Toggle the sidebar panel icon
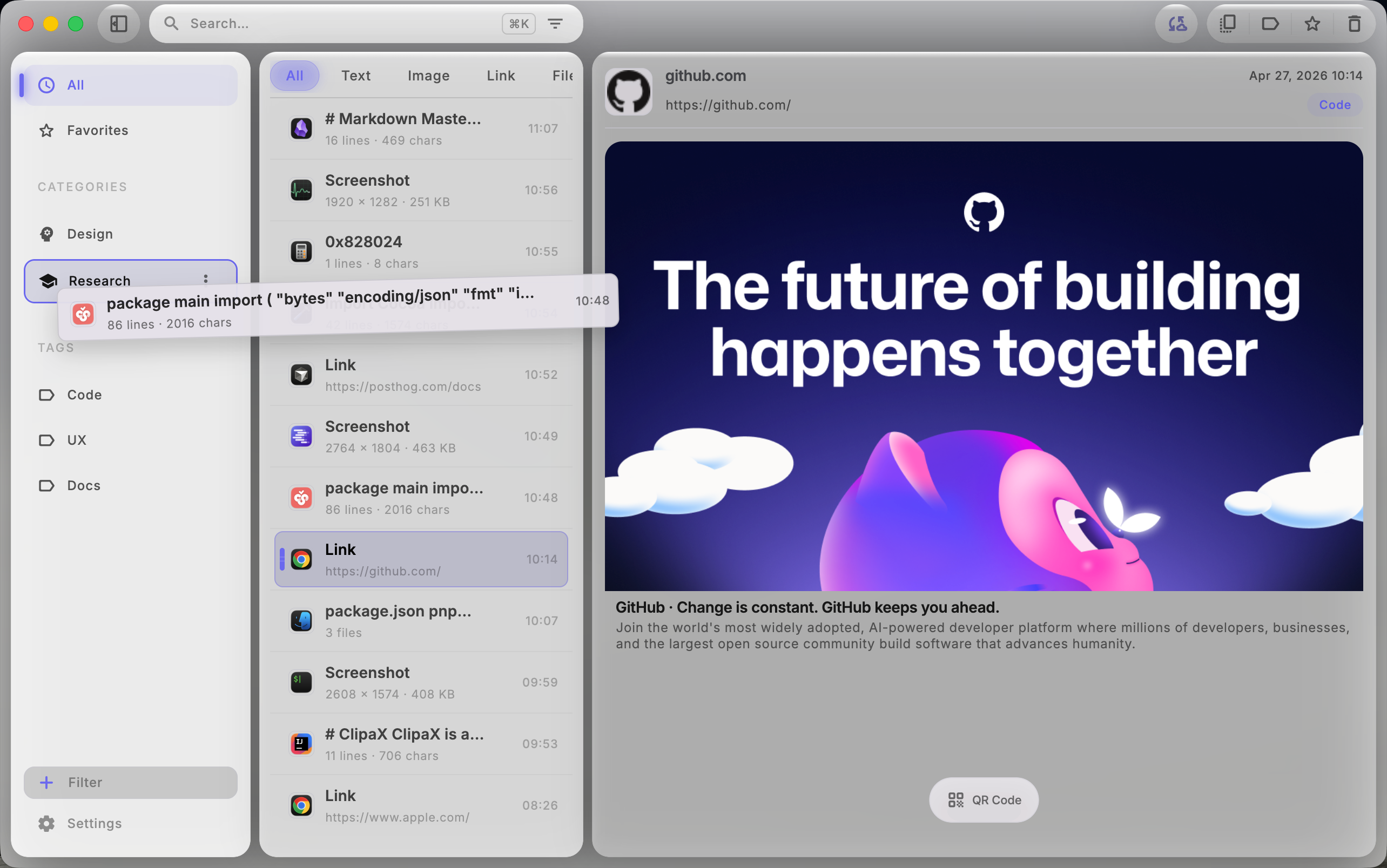 click(x=118, y=24)
